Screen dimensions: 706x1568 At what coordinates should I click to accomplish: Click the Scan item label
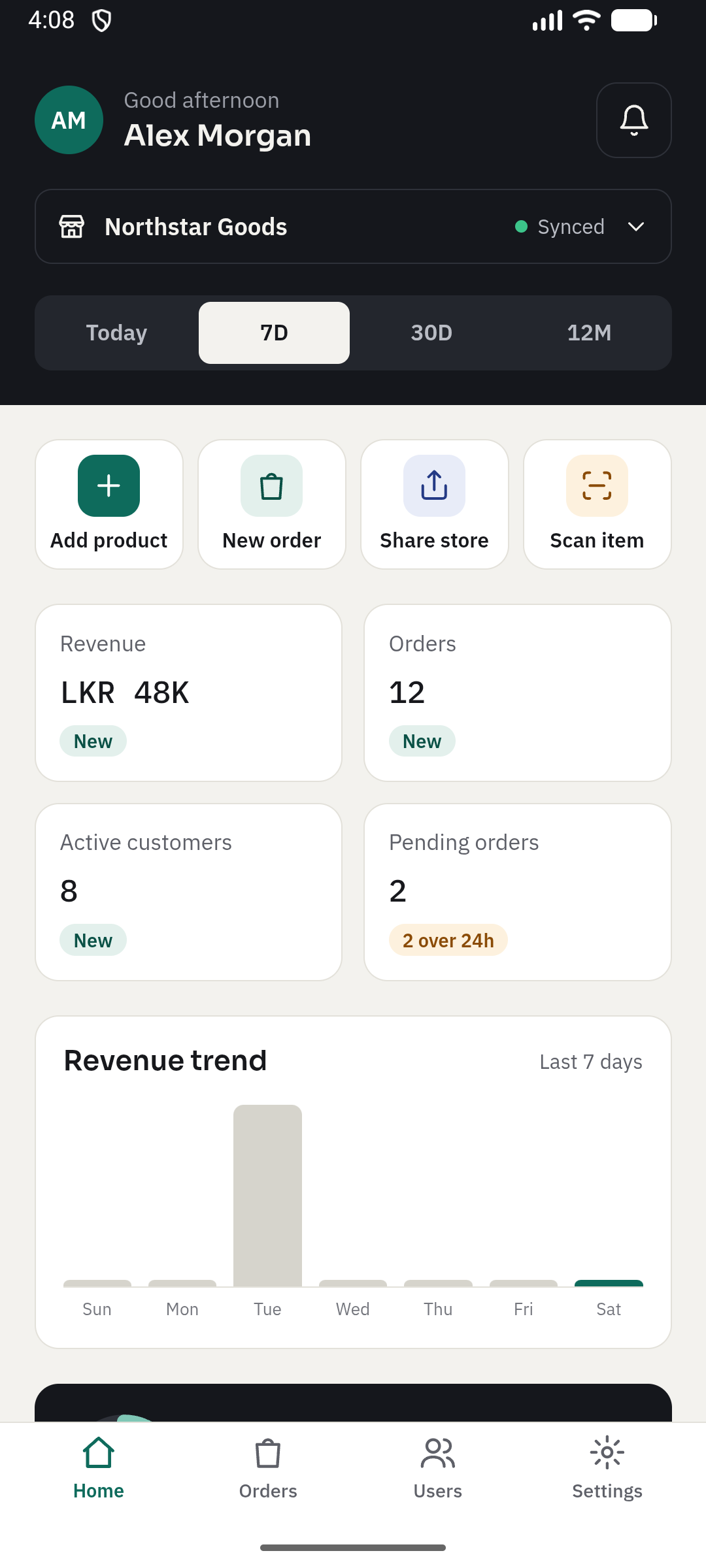(x=597, y=540)
